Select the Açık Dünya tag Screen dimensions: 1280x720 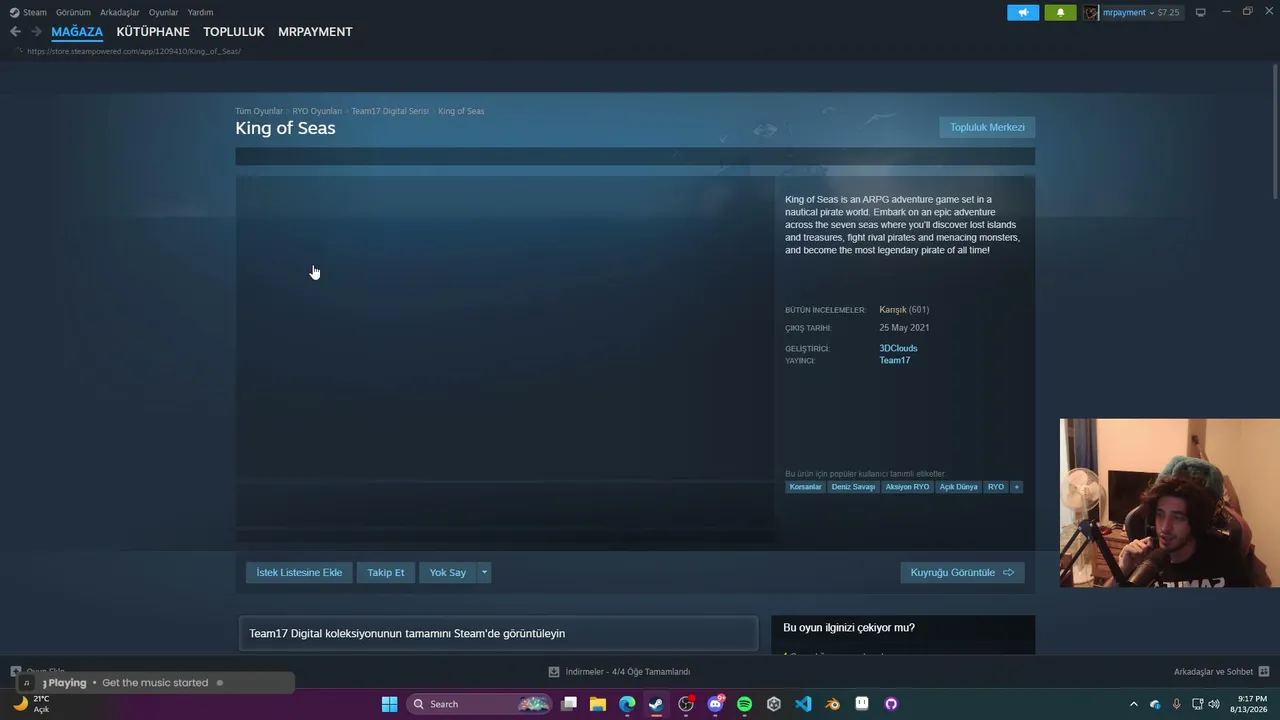coord(958,487)
